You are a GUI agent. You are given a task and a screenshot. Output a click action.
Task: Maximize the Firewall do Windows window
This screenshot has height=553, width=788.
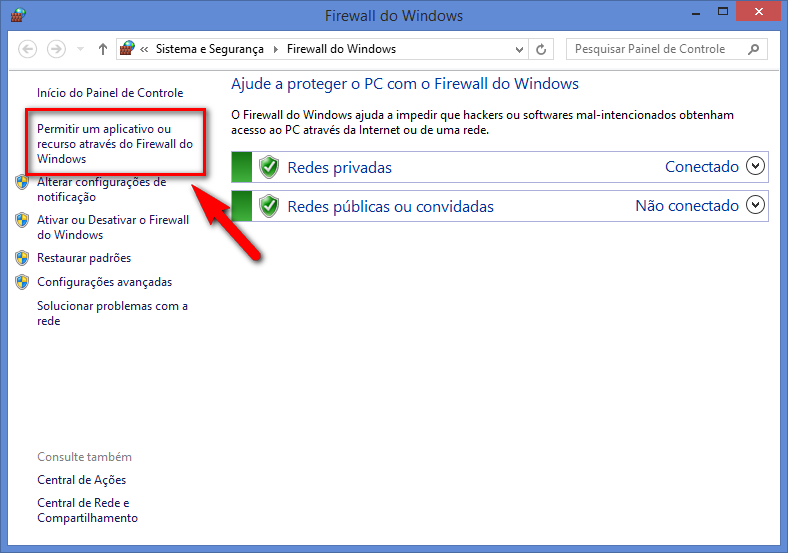[723, 12]
